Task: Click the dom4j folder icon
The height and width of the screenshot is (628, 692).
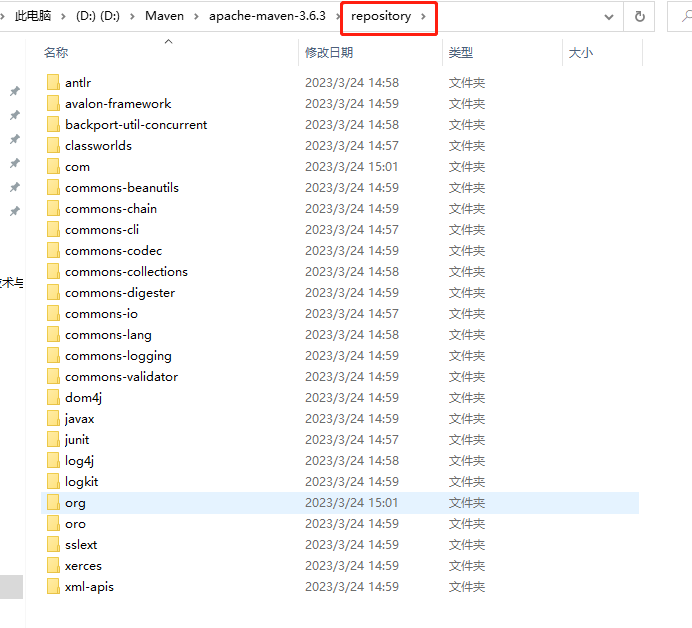Action: [53, 397]
